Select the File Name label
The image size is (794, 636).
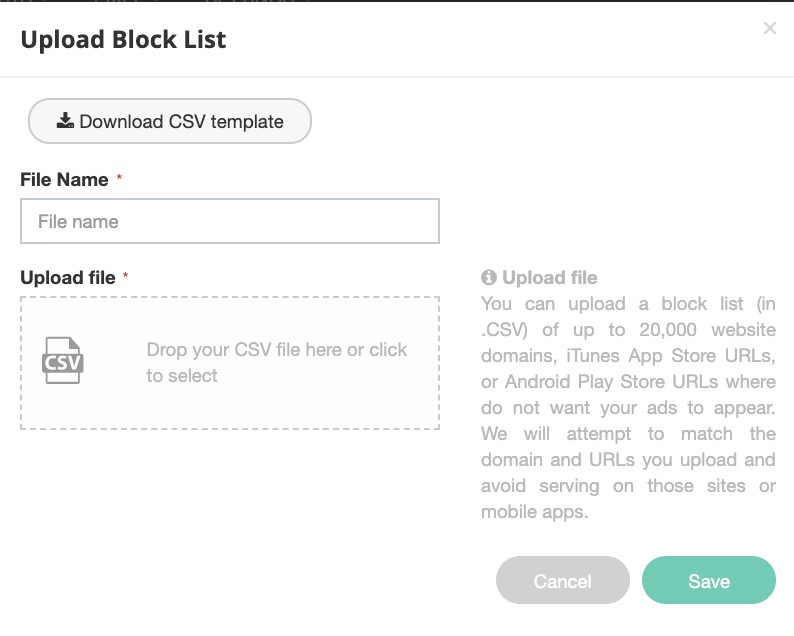click(x=64, y=180)
